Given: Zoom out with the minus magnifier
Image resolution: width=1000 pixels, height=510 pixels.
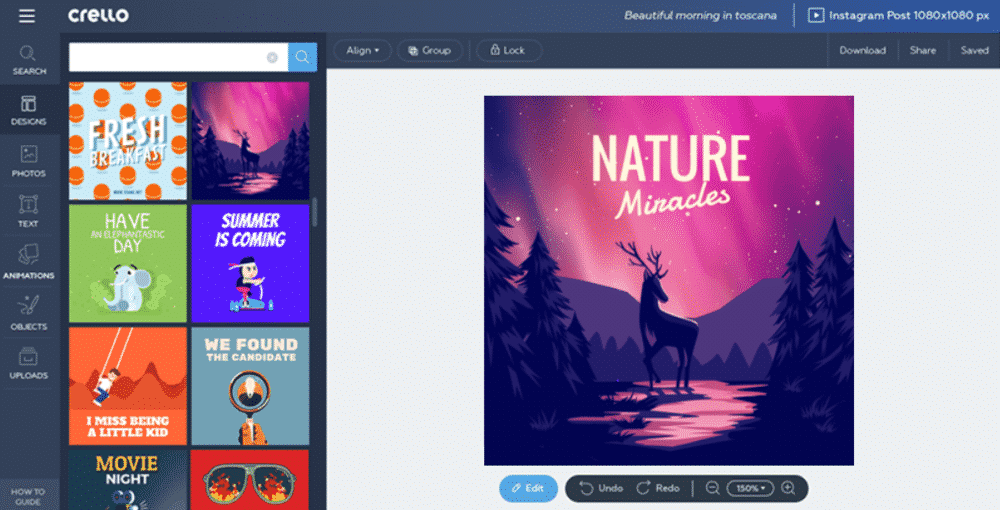Looking at the screenshot, I should 712,488.
